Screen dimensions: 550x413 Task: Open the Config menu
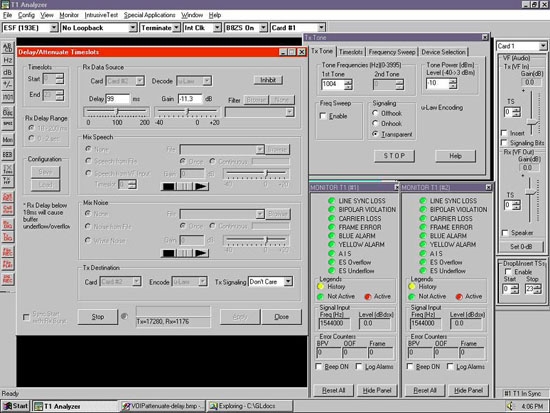[26, 15]
